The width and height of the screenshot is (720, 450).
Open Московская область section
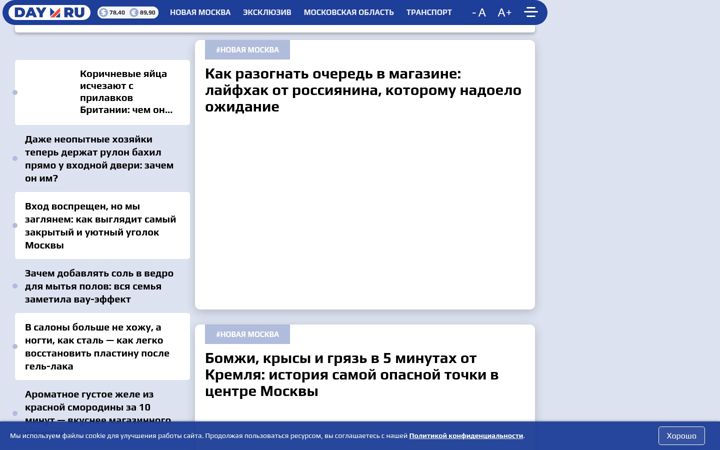click(x=349, y=12)
